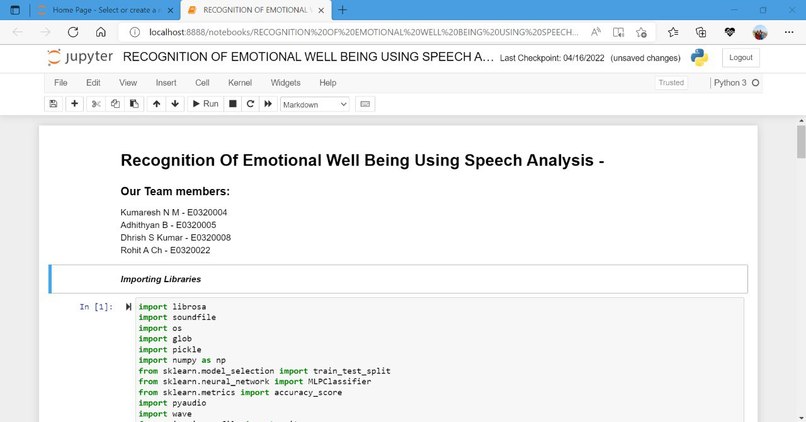Open browser Settings and more menu
This screenshot has width=806, height=422.
pos(789,32)
